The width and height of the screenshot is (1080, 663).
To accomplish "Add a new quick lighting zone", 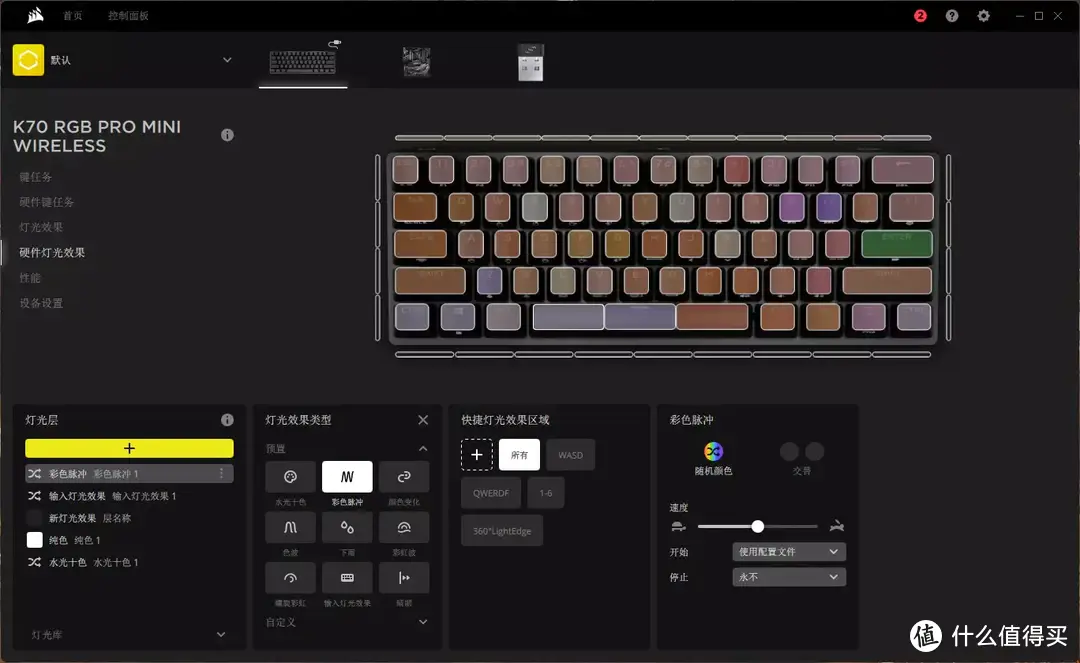I will [x=477, y=455].
